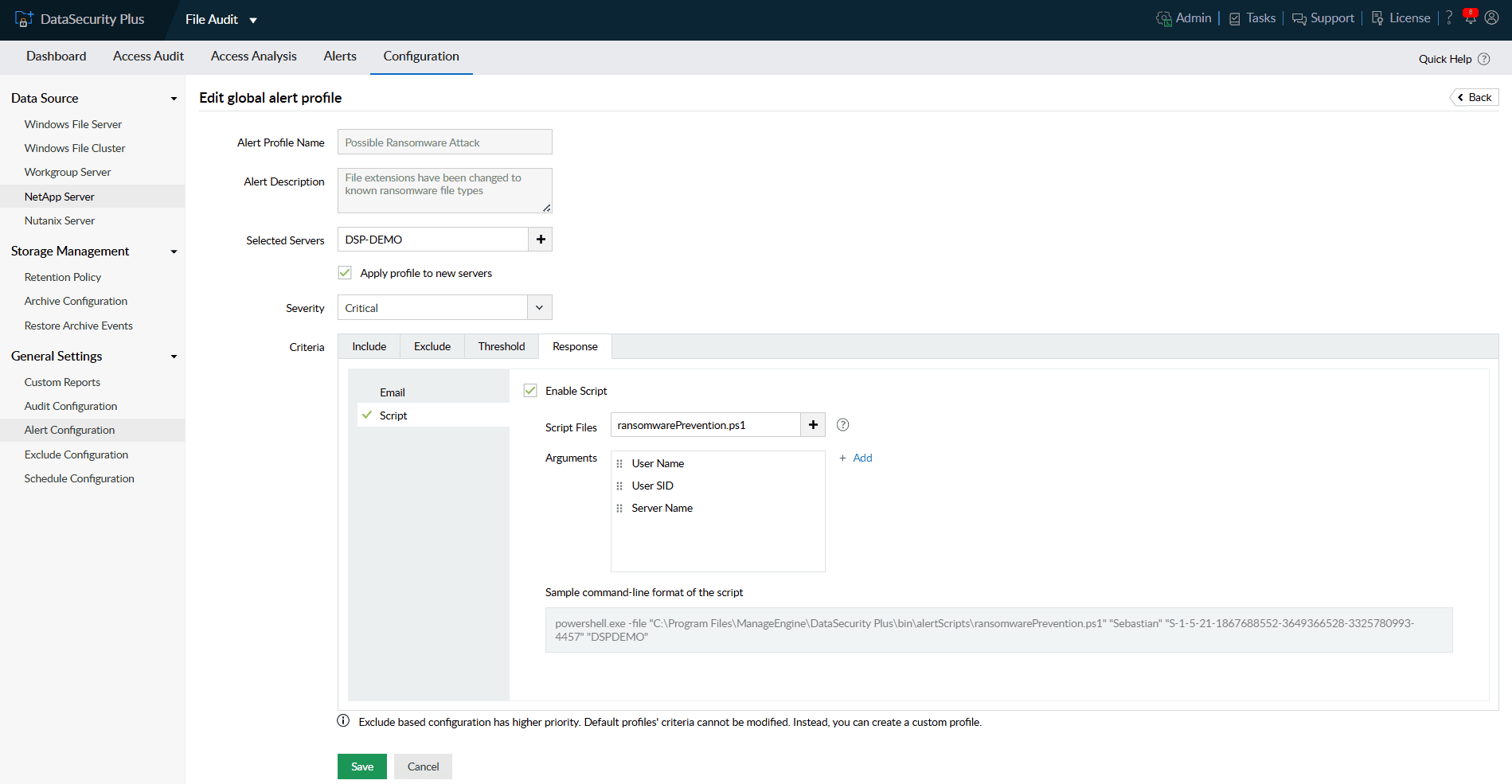Image resolution: width=1512 pixels, height=784 pixels.
Task: Click the Tasks checklist icon
Action: pos(1235,19)
